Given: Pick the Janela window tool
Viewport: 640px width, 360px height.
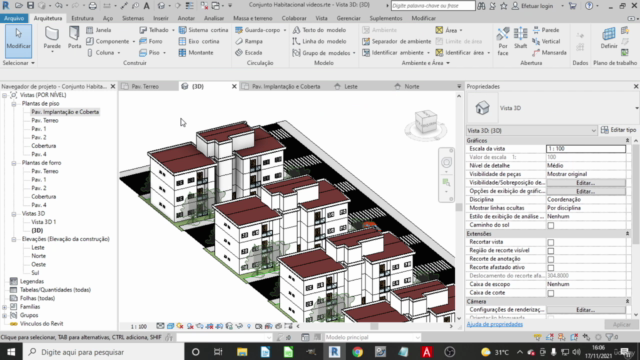Looking at the screenshot, I should (99, 30).
